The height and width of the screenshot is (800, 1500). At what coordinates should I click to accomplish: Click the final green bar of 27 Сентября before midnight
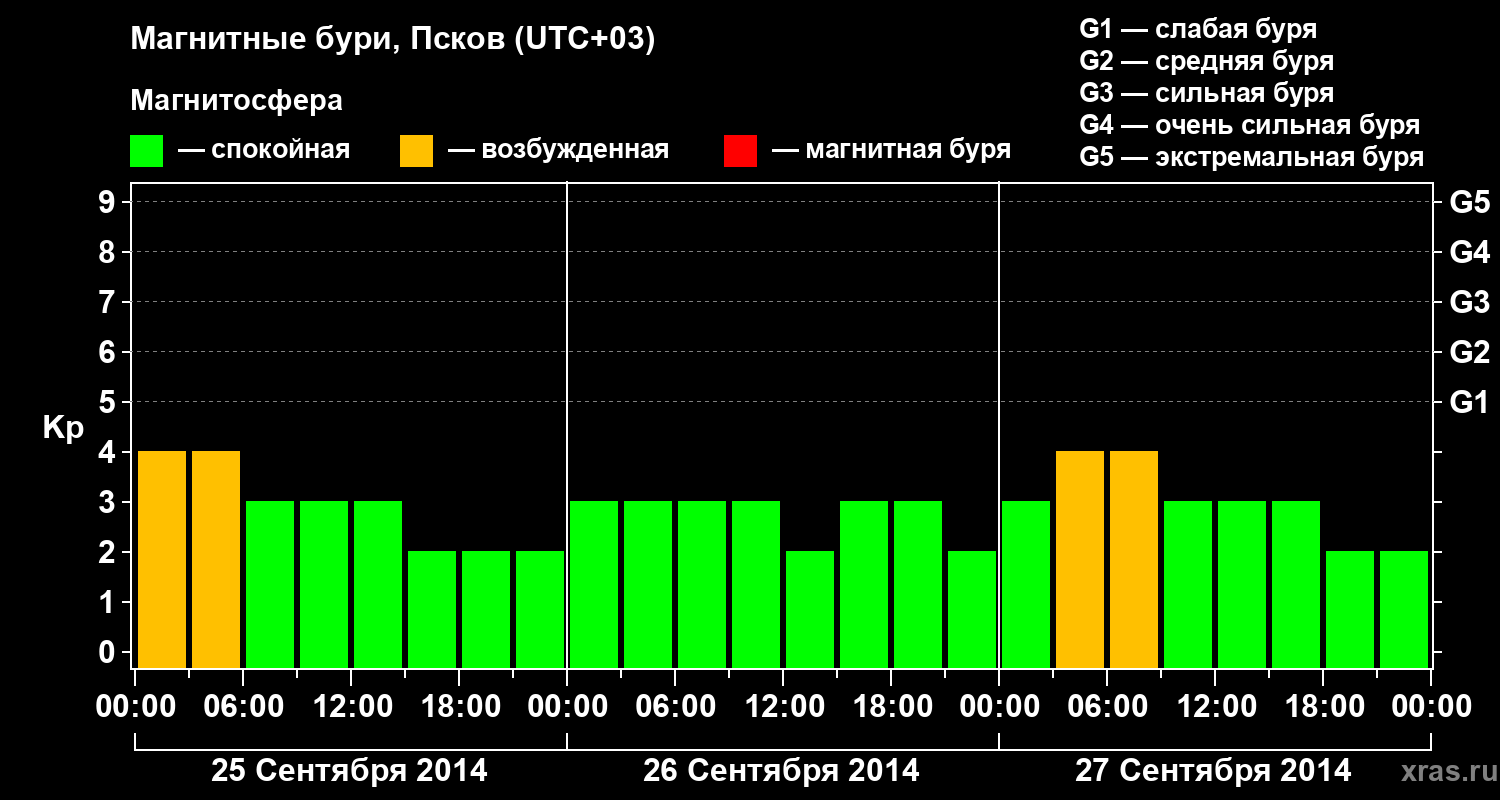click(1404, 609)
